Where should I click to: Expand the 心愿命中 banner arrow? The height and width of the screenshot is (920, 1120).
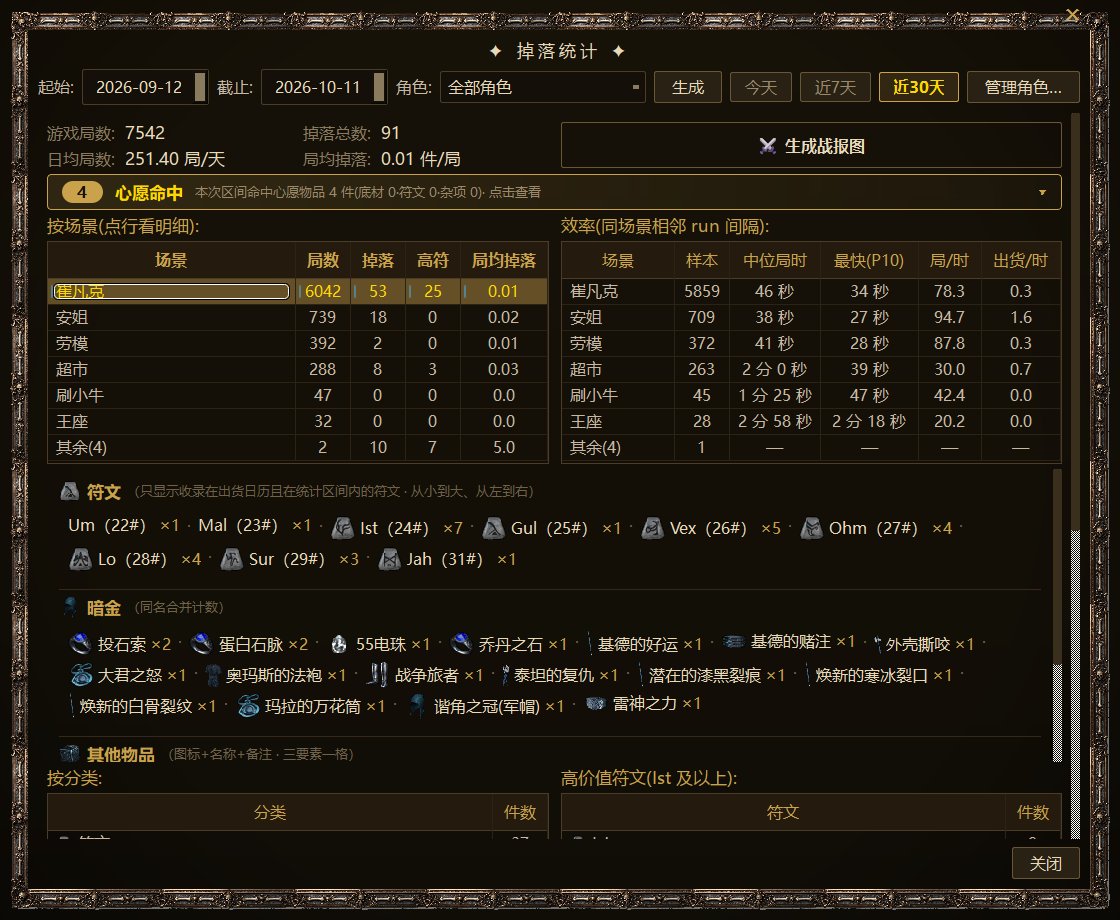click(x=1042, y=192)
